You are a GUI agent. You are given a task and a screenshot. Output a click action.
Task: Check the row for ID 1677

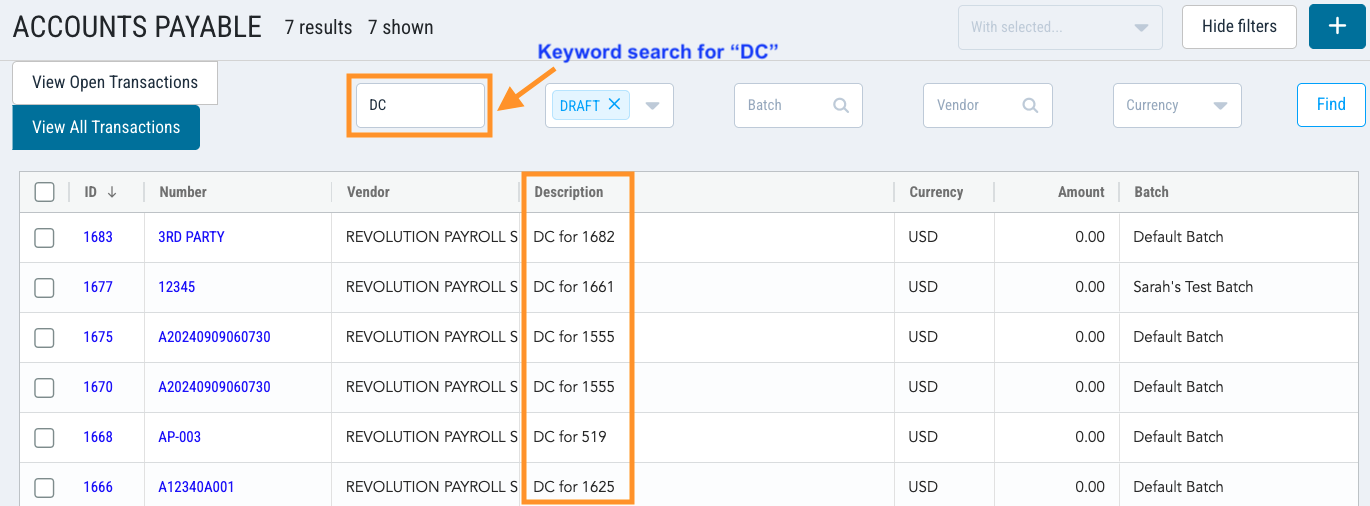44,288
